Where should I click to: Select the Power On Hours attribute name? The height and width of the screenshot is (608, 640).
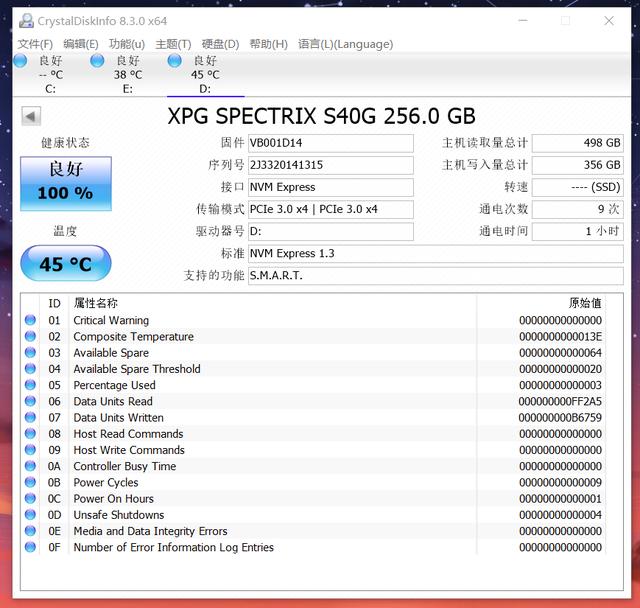click(x=113, y=499)
